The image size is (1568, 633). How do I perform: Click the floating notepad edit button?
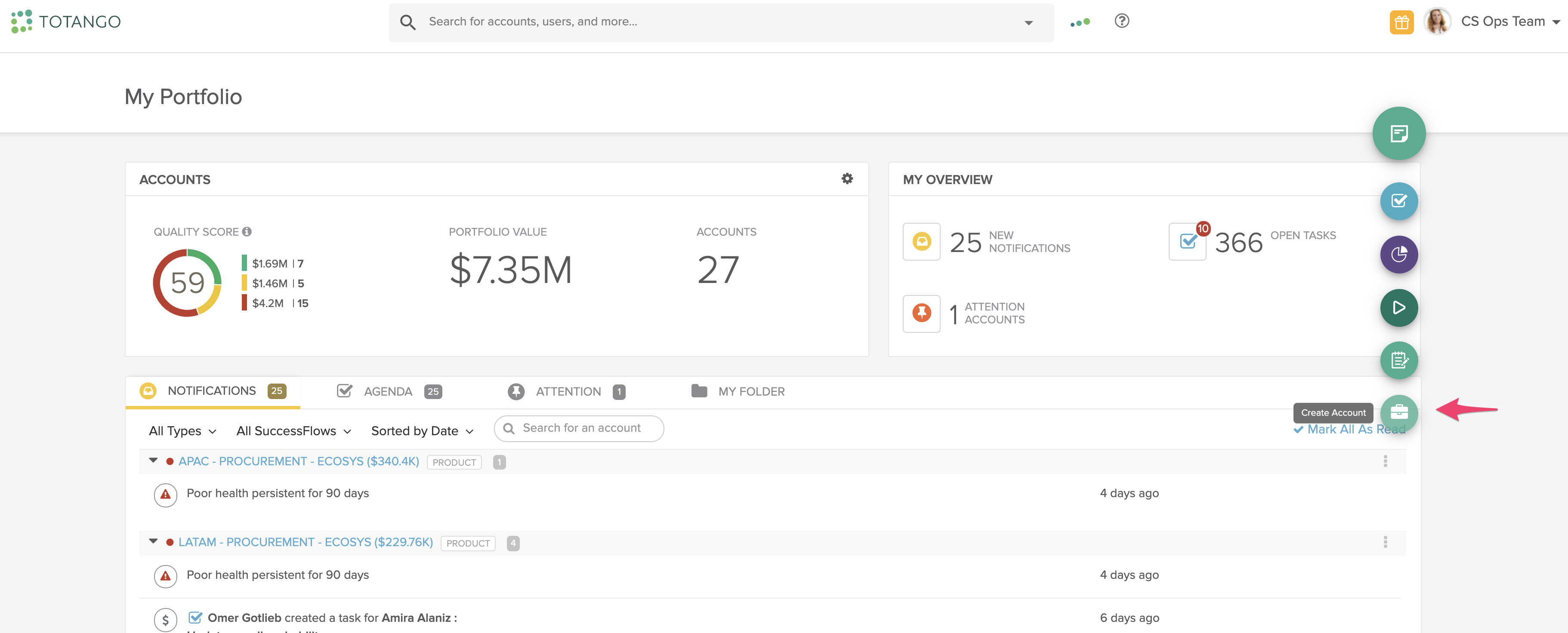click(x=1399, y=361)
